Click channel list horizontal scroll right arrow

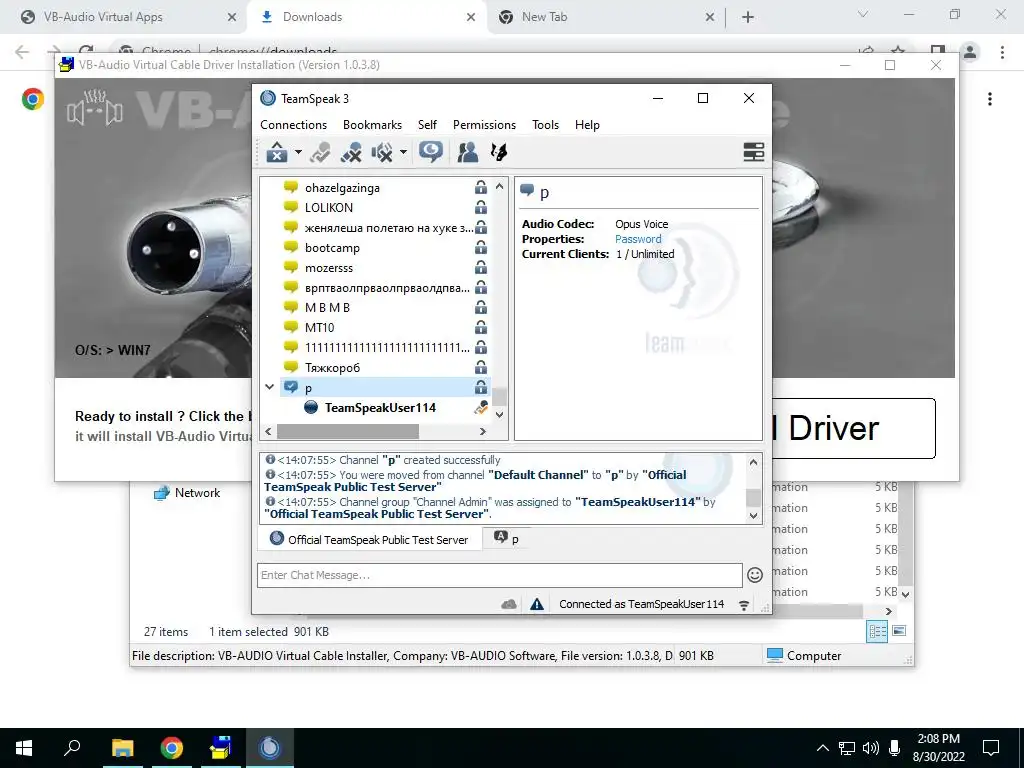pos(483,432)
